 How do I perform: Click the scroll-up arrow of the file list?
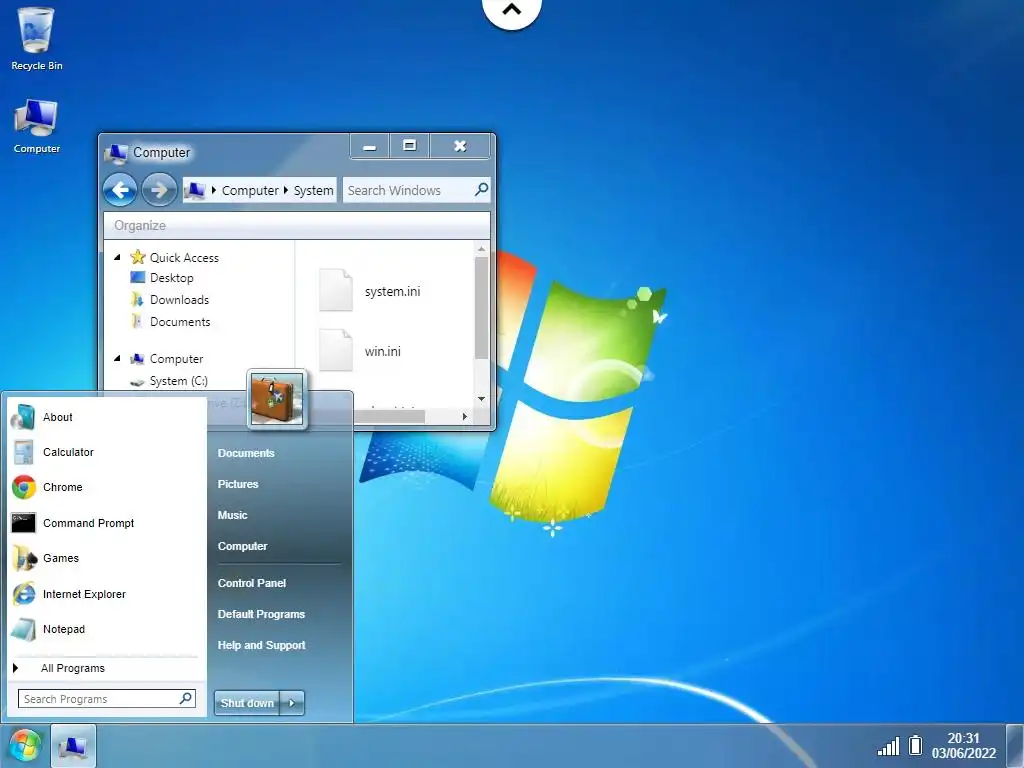[481, 249]
